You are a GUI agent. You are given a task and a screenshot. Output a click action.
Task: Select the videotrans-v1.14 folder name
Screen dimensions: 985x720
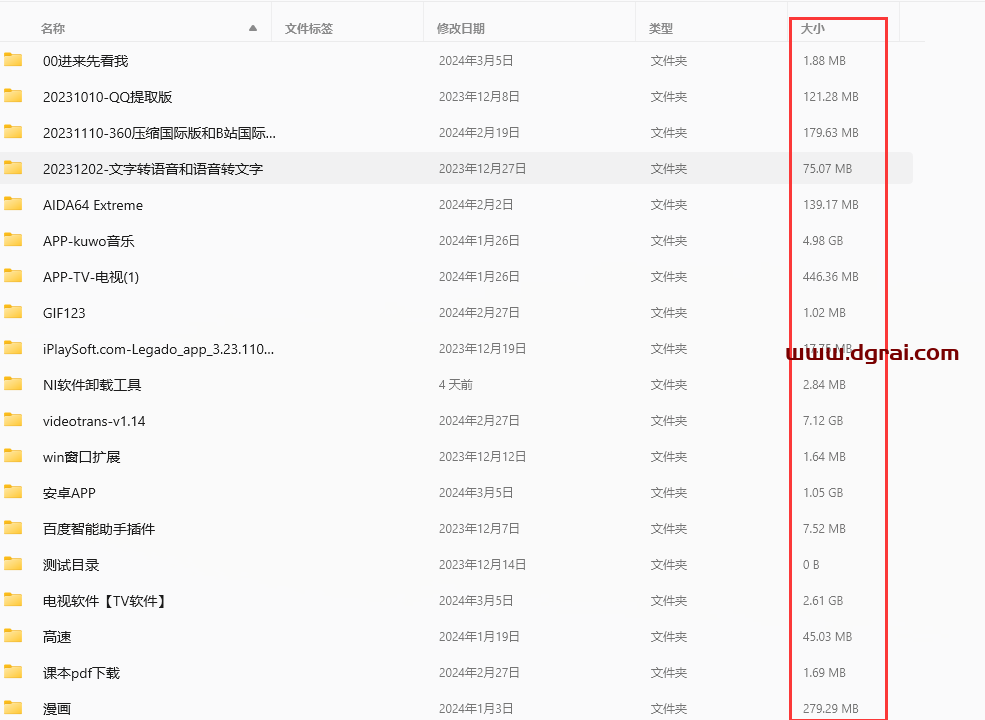[x=94, y=421]
